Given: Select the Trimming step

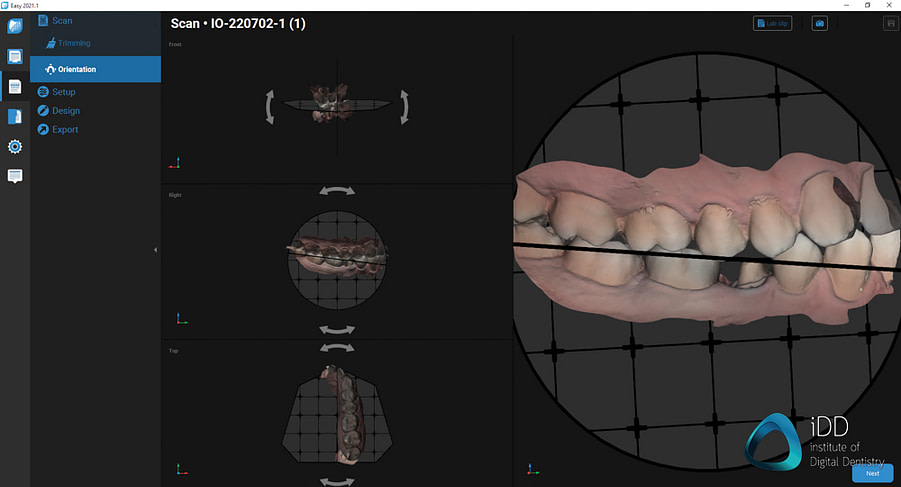Looking at the screenshot, I should (73, 43).
